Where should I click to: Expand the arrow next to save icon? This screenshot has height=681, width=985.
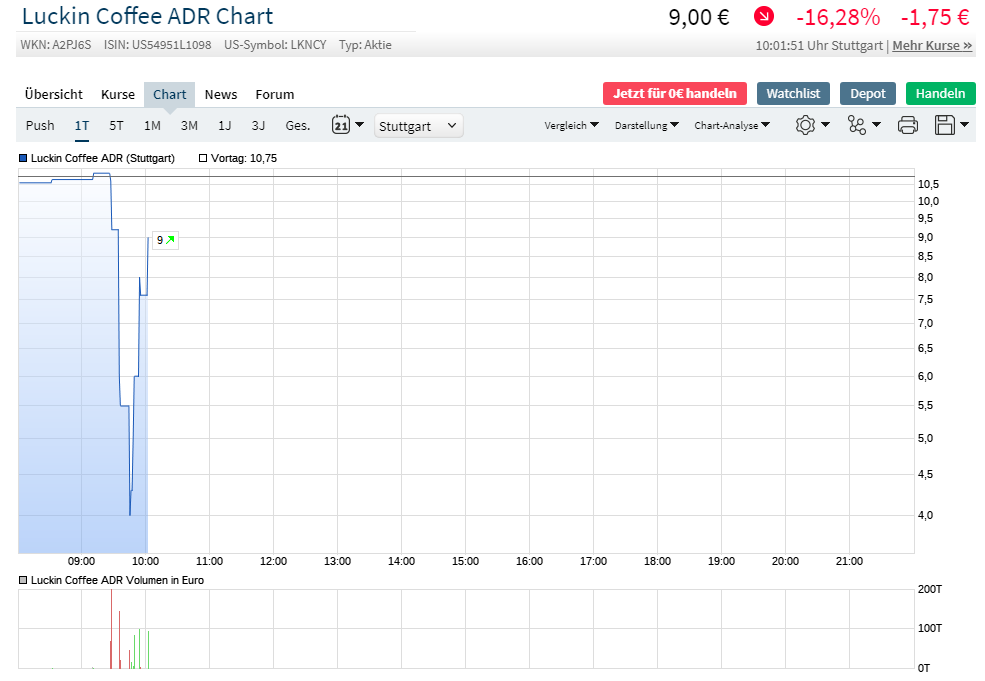point(964,124)
